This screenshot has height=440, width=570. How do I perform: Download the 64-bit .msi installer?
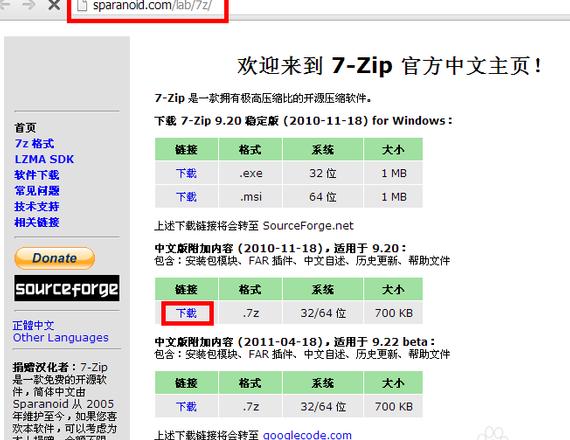pos(186,197)
